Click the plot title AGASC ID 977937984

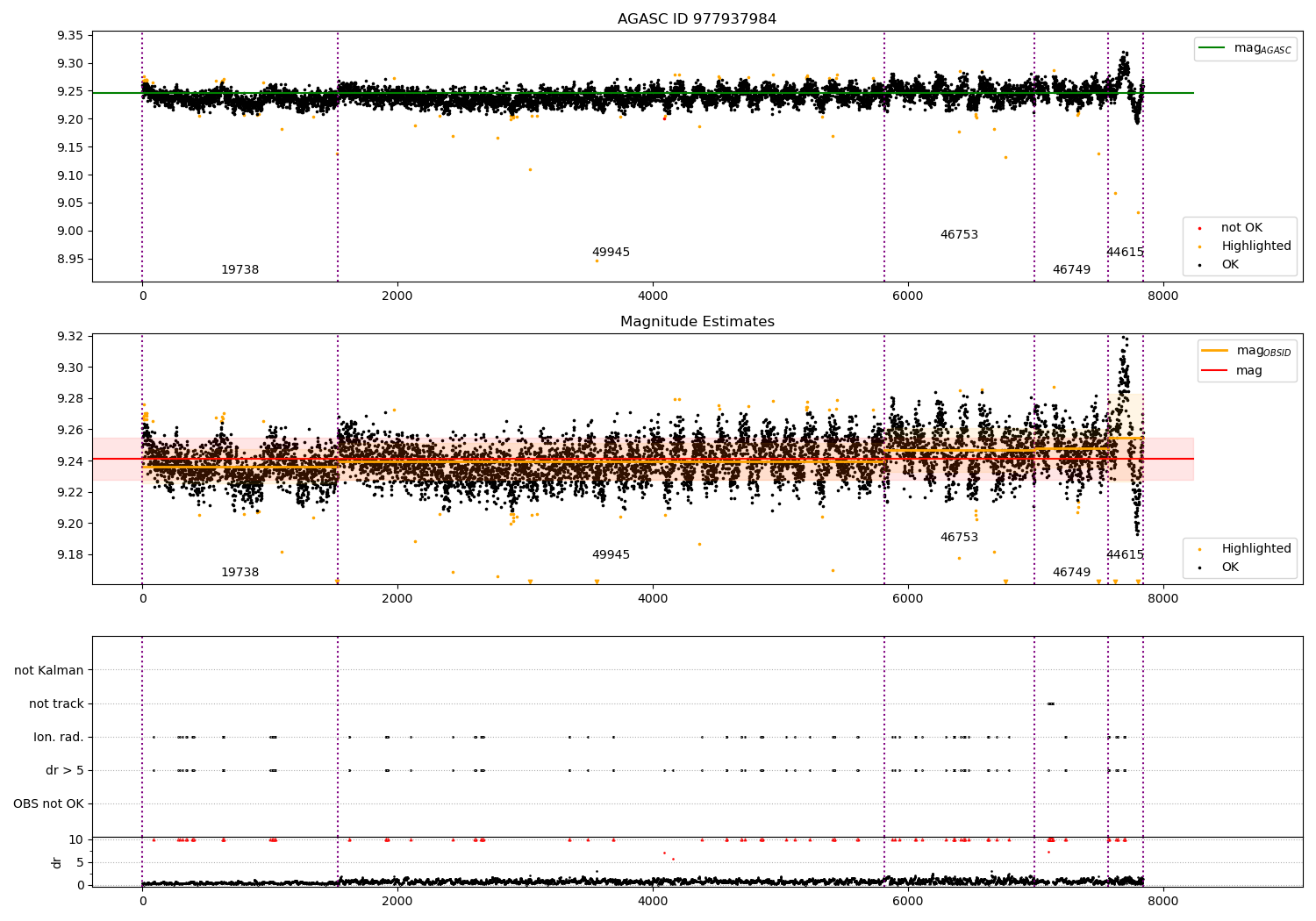[697, 19]
